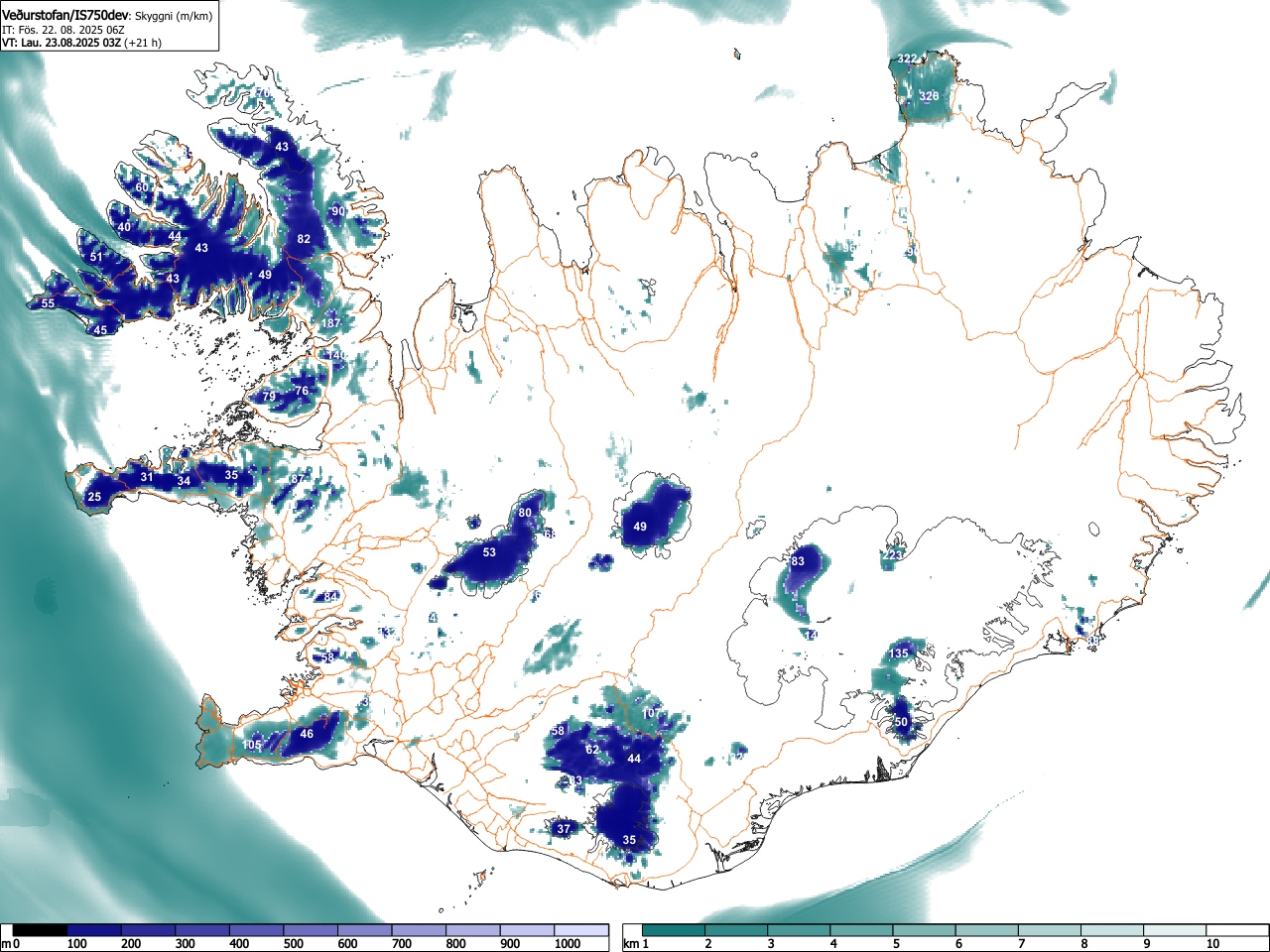
Task: Click the dark navy 100–200 m swatch
Action: pos(94,930)
